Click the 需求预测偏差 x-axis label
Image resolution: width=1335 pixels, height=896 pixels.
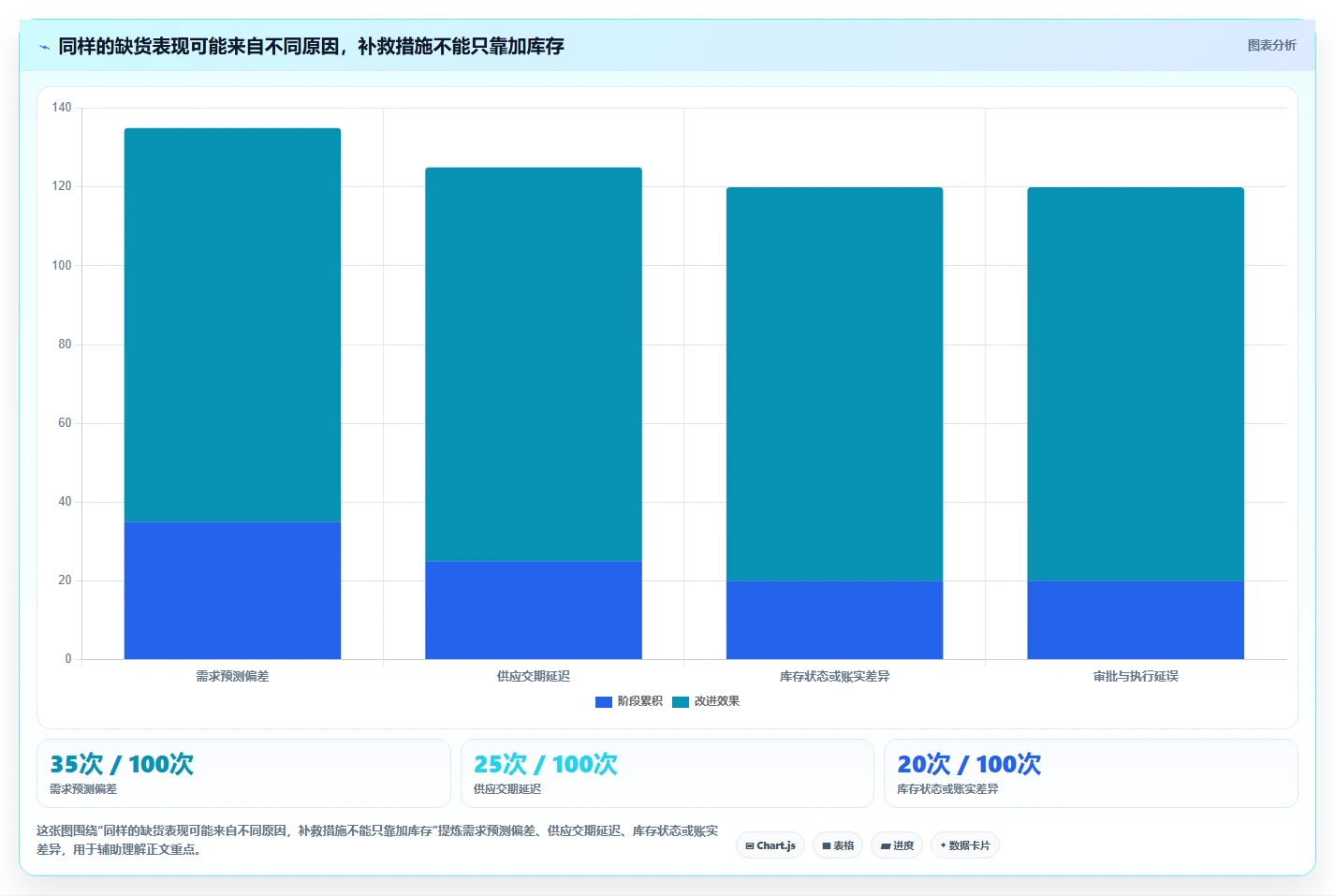(232, 676)
